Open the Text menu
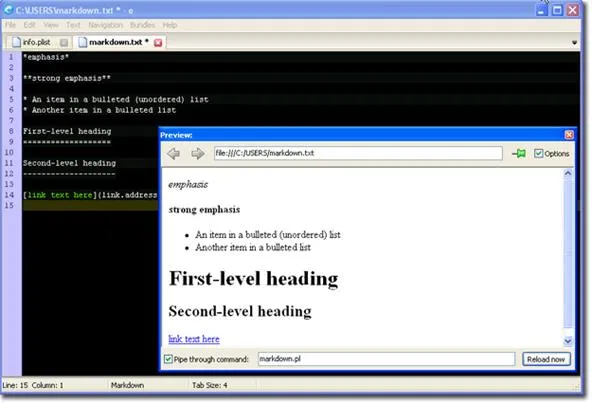 [x=73, y=25]
